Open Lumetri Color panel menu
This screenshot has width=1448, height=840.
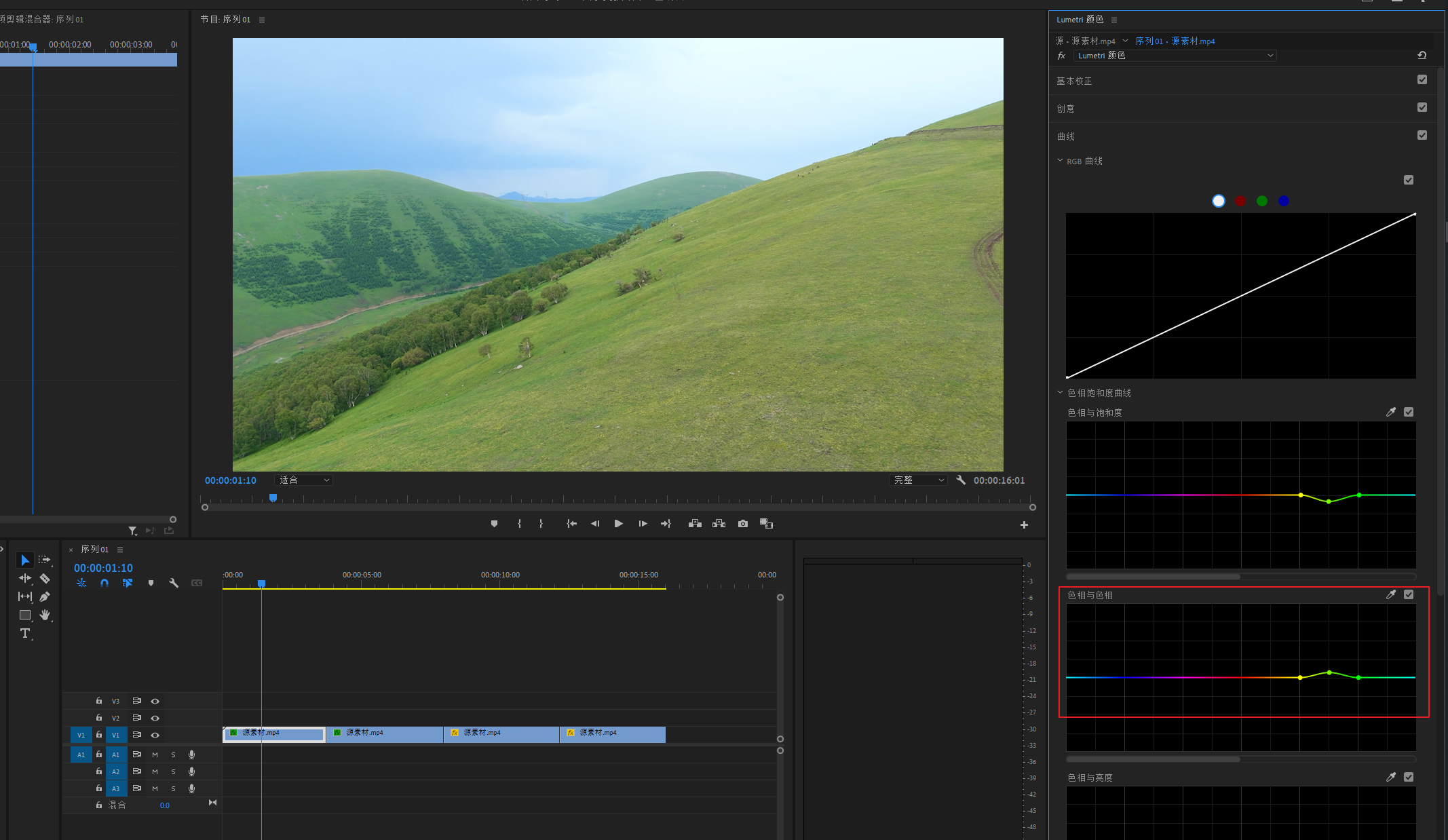[x=1114, y=20]
